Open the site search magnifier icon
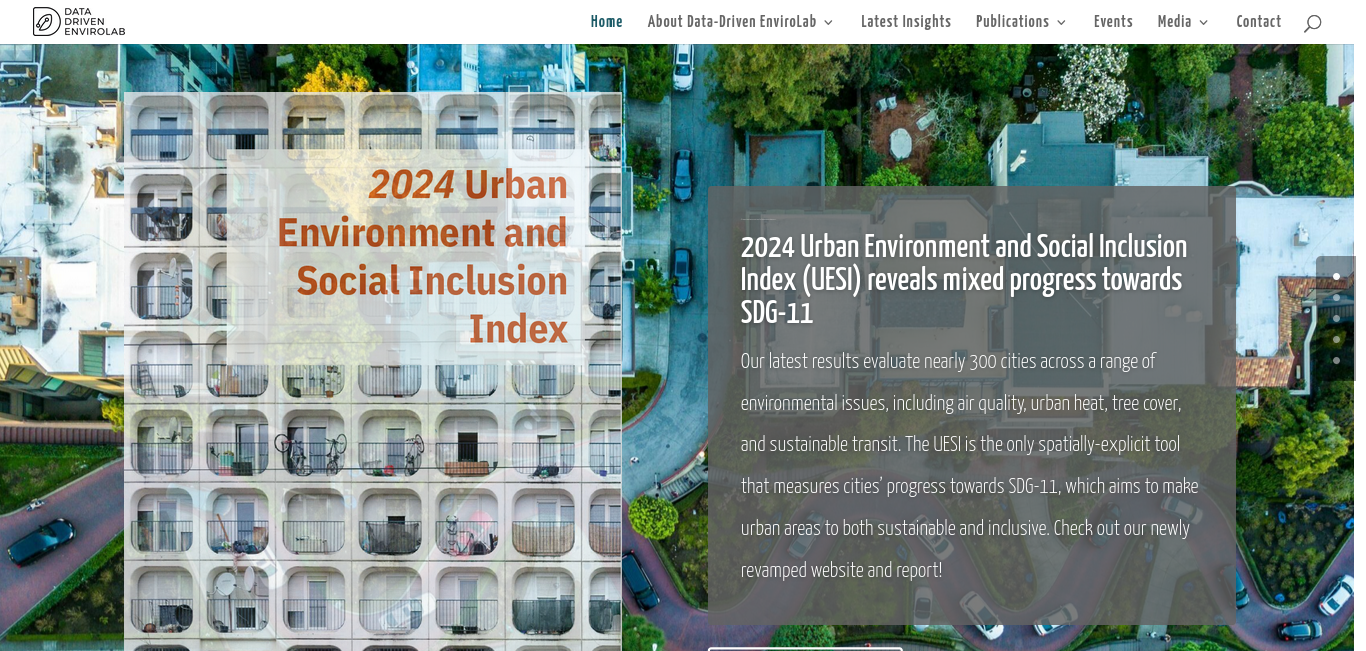The height and width of the screenshot is (651, 1366). click(1312, 22)
